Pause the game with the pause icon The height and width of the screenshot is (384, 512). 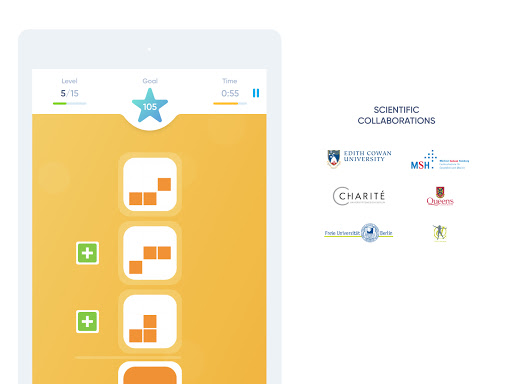click(x=256, y=93)
